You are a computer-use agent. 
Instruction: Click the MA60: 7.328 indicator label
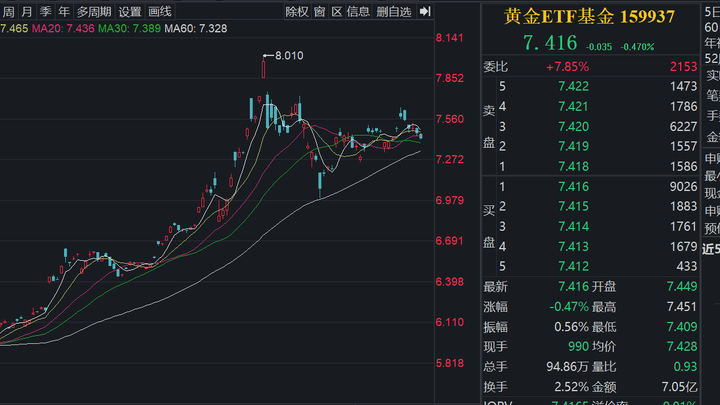pos(196,28)
